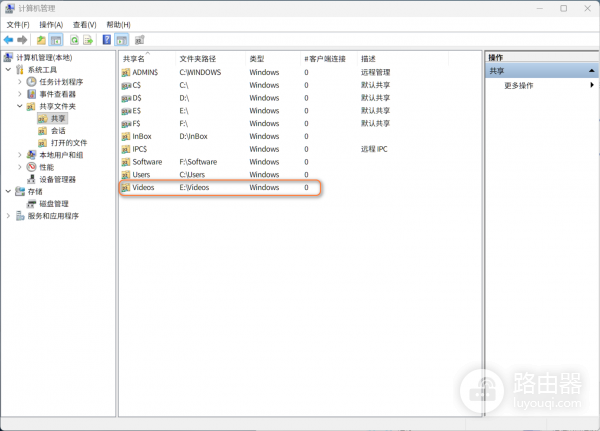Click the Videos share folder icon

[126, 188]
